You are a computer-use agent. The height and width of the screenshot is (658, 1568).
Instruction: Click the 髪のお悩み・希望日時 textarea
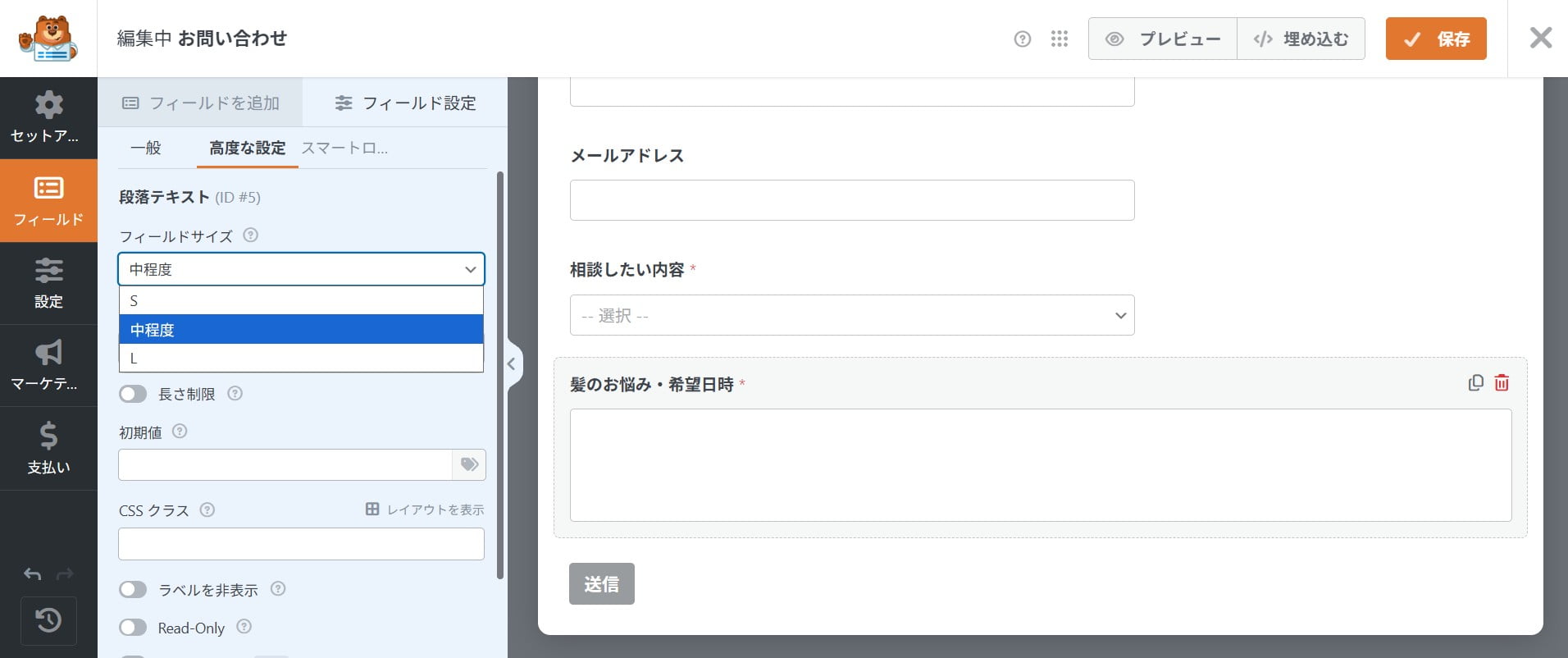(1041, 465)
